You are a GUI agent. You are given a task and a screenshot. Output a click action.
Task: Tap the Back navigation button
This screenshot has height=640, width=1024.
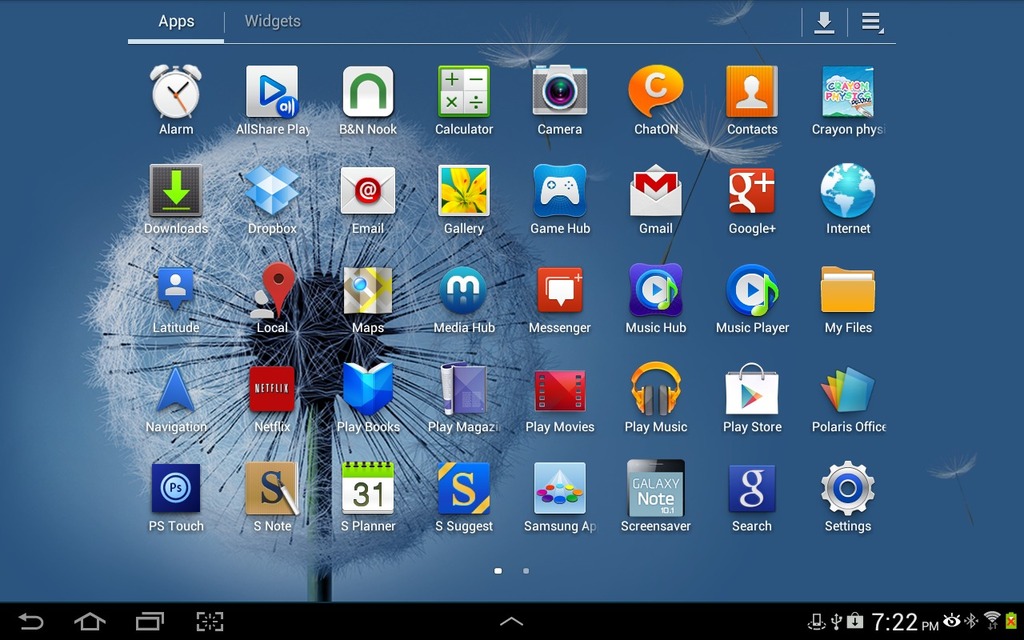click(30, 621)
